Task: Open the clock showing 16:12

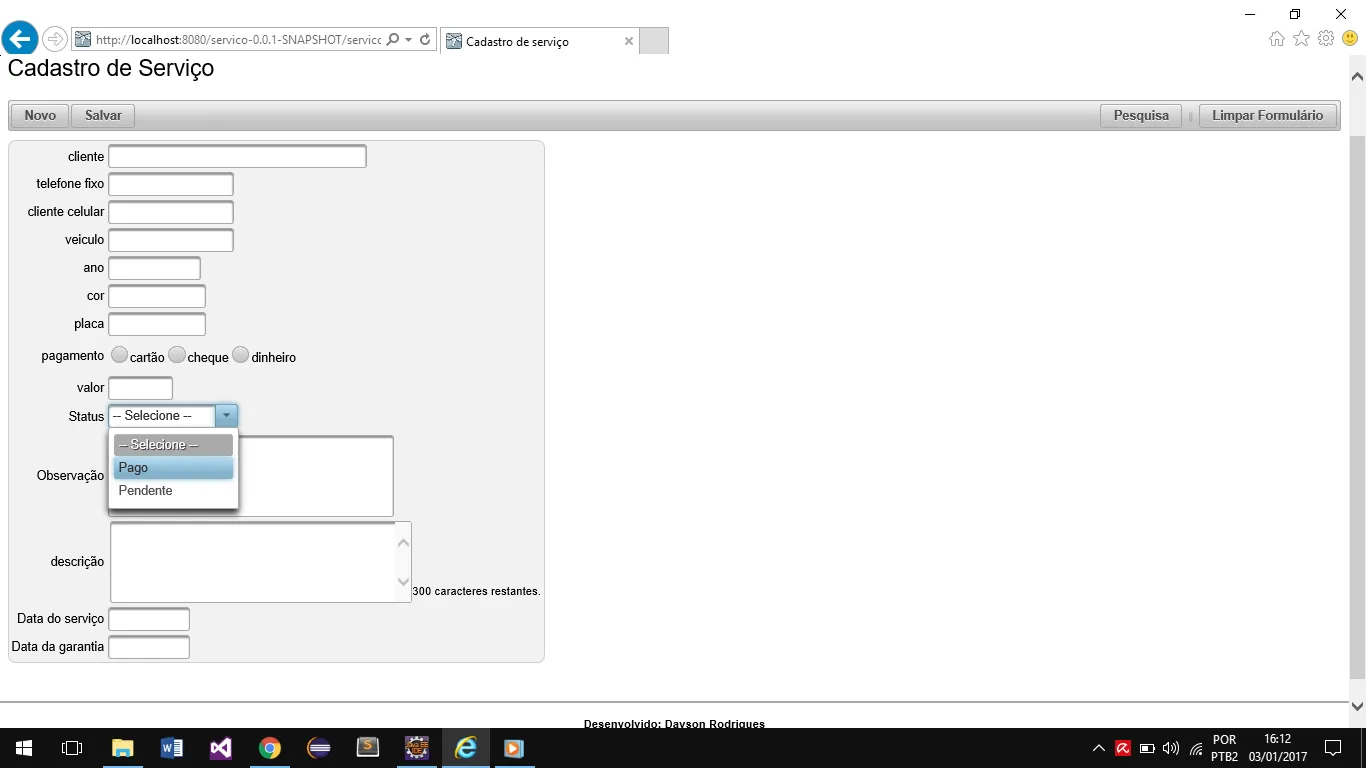Action: [x=1277, y=748]
